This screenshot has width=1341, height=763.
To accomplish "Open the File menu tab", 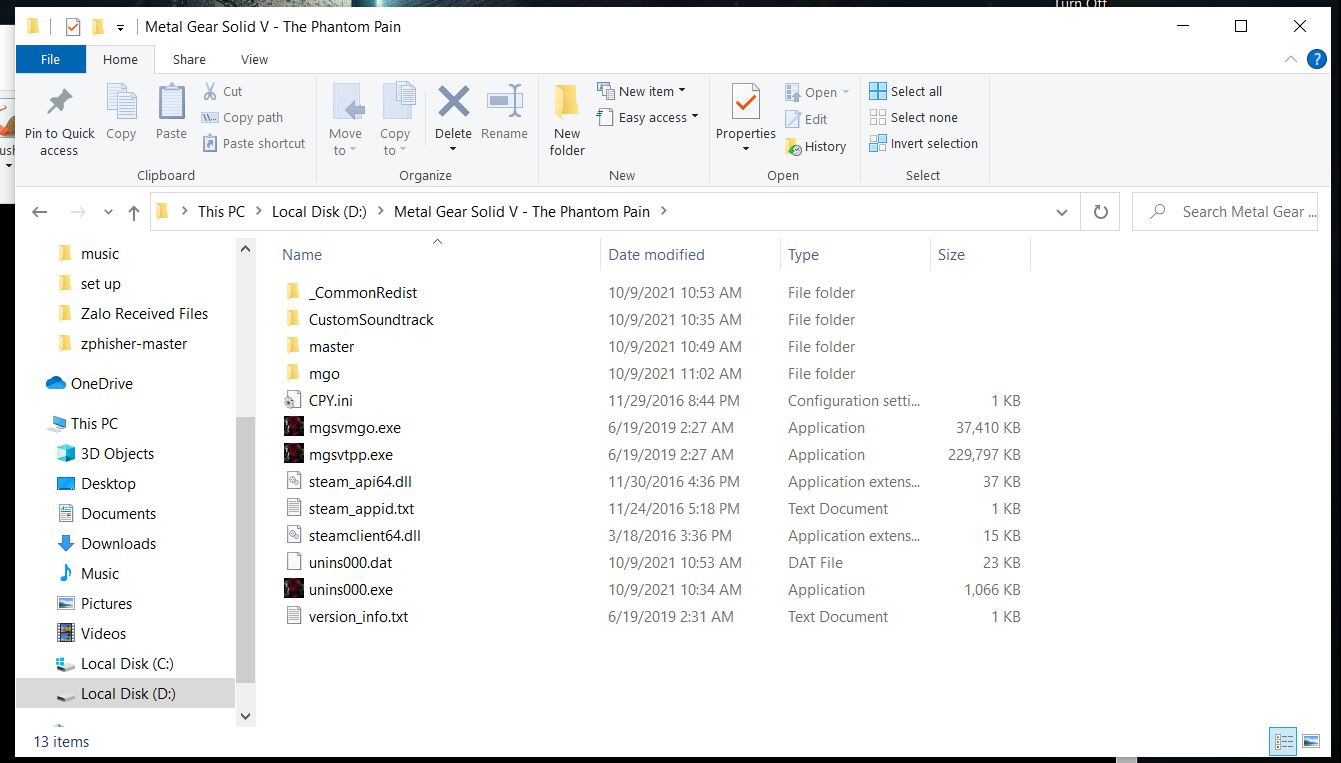I will (50, 59).
